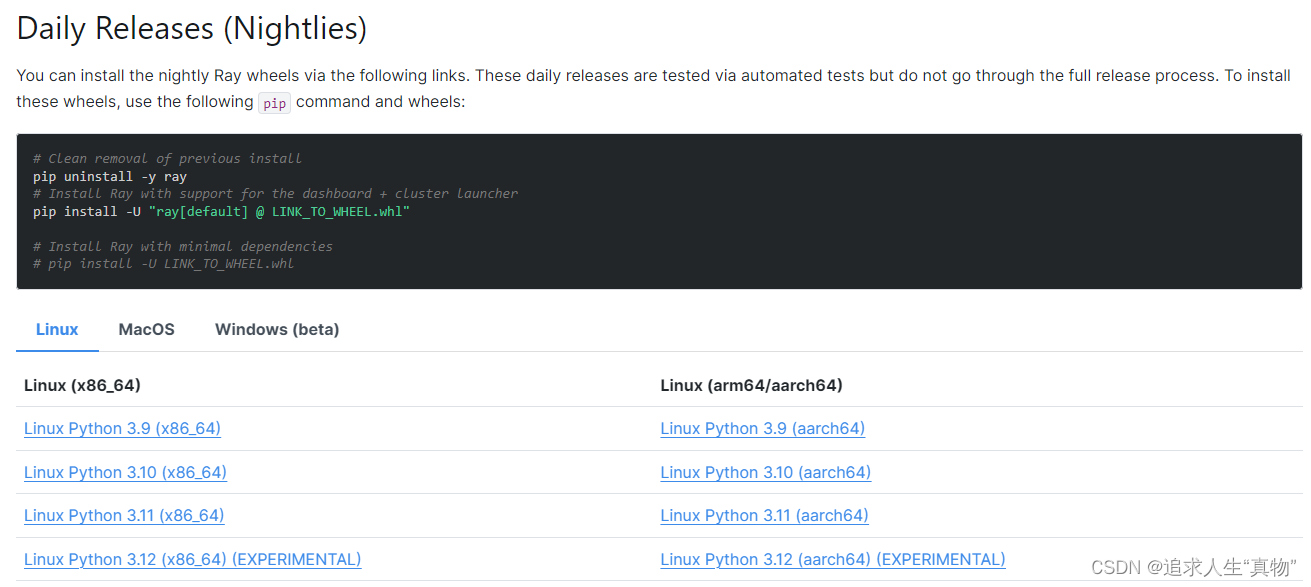Click the '# pip install -U LINK_TO_WHEEL.whl' comment line
The height and width of the screenshot is (587, 1311).
click(x=163, y=264)
